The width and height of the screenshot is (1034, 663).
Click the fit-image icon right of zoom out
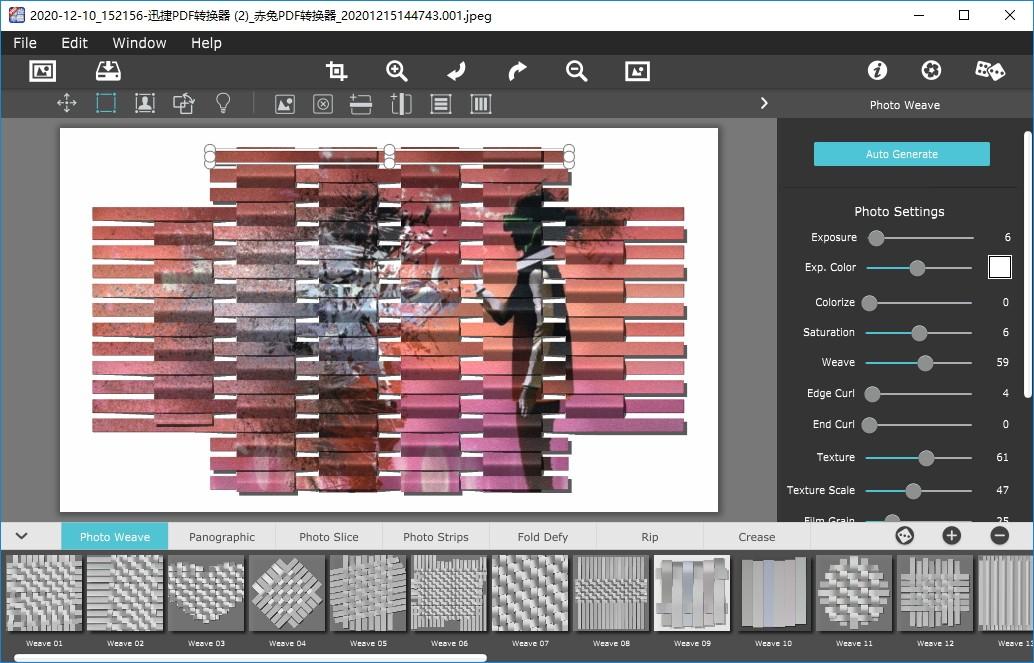point(637,71)
